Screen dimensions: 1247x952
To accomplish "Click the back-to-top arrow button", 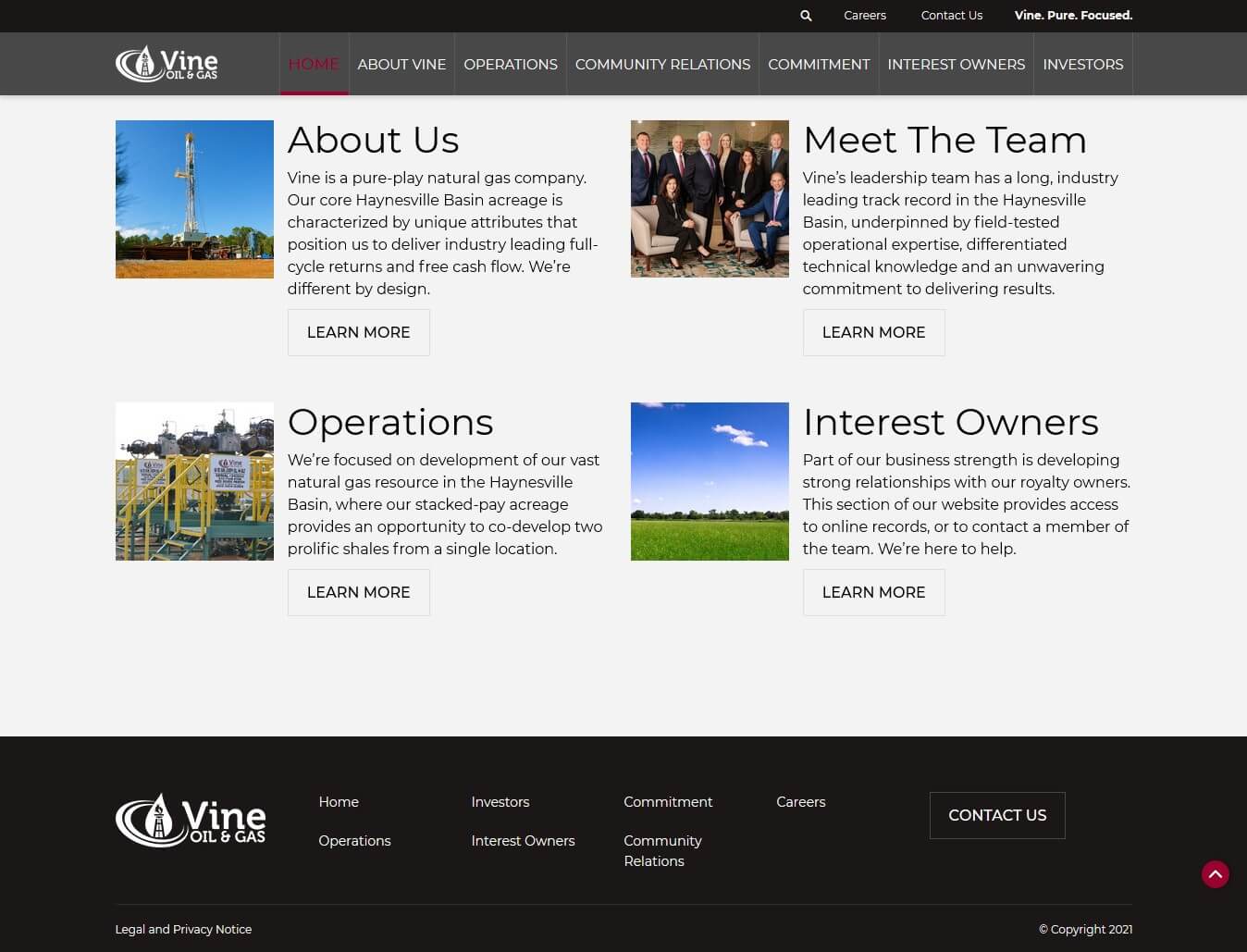I will 1215,873.
